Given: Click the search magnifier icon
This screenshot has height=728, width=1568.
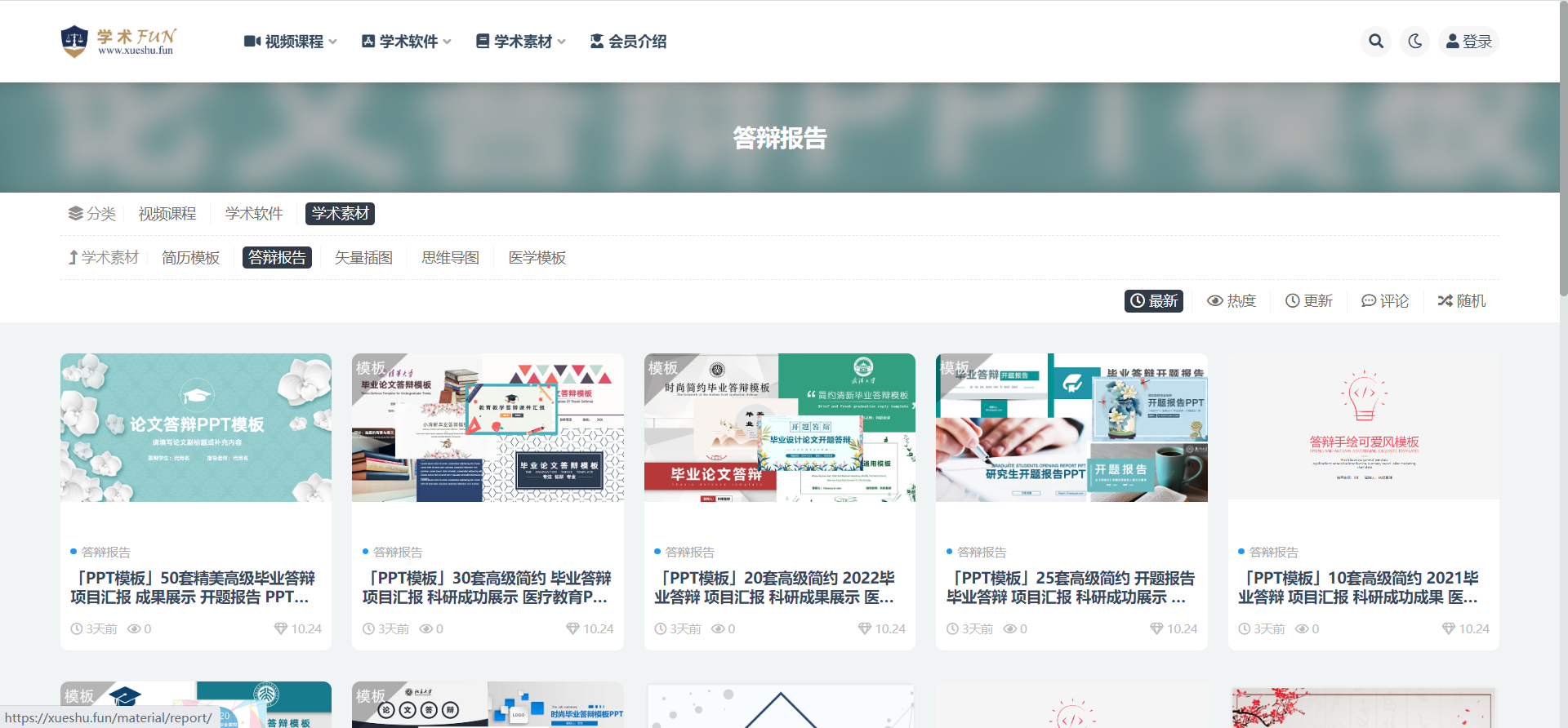Looking at the screenshot, I should tap(1376, 42).
